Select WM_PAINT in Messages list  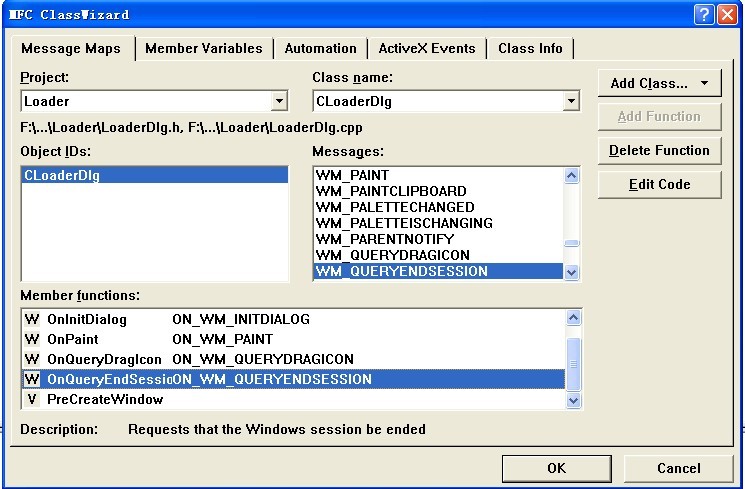pyautogui.click(x=439, y=175)
